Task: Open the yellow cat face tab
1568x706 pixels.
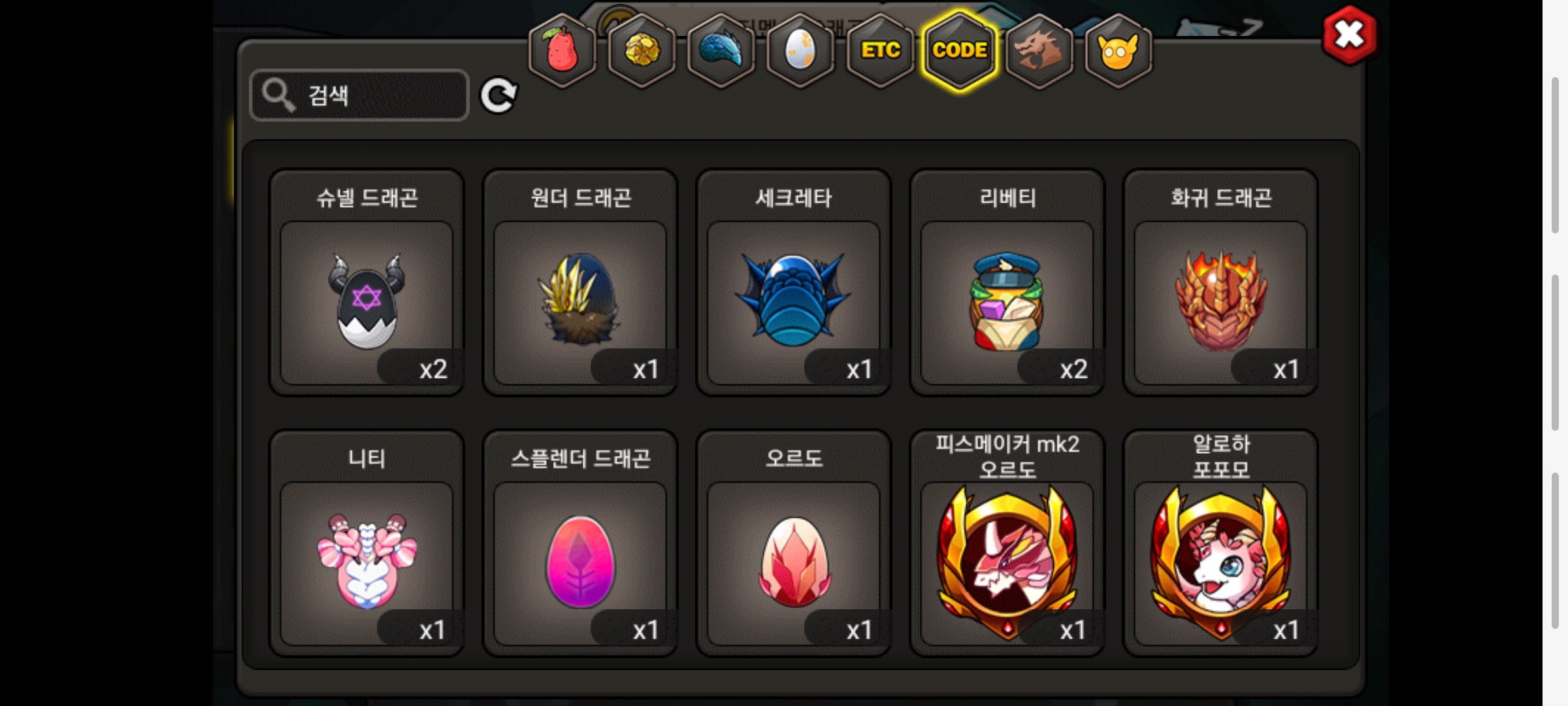Action: tap(1119, 51)
